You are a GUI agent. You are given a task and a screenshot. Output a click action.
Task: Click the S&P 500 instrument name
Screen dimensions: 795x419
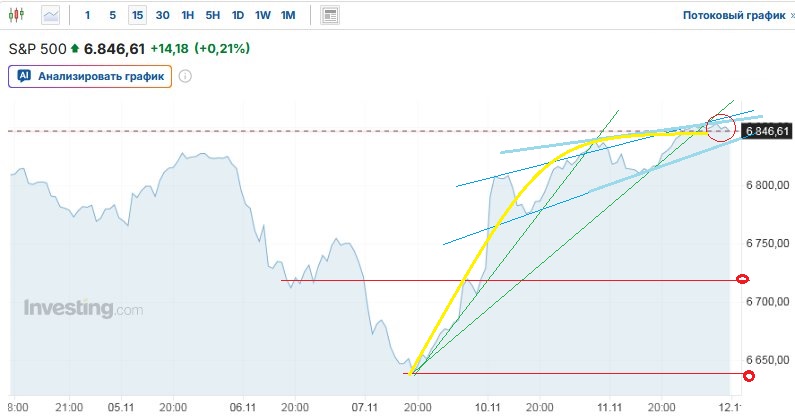coord(37,48)
